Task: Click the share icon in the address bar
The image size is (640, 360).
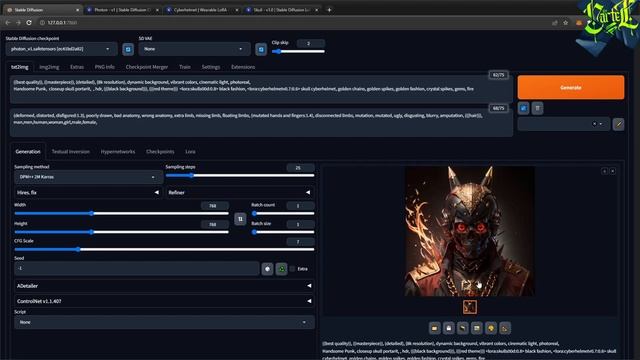Action: pyautogui.click(x=554, y=23)
